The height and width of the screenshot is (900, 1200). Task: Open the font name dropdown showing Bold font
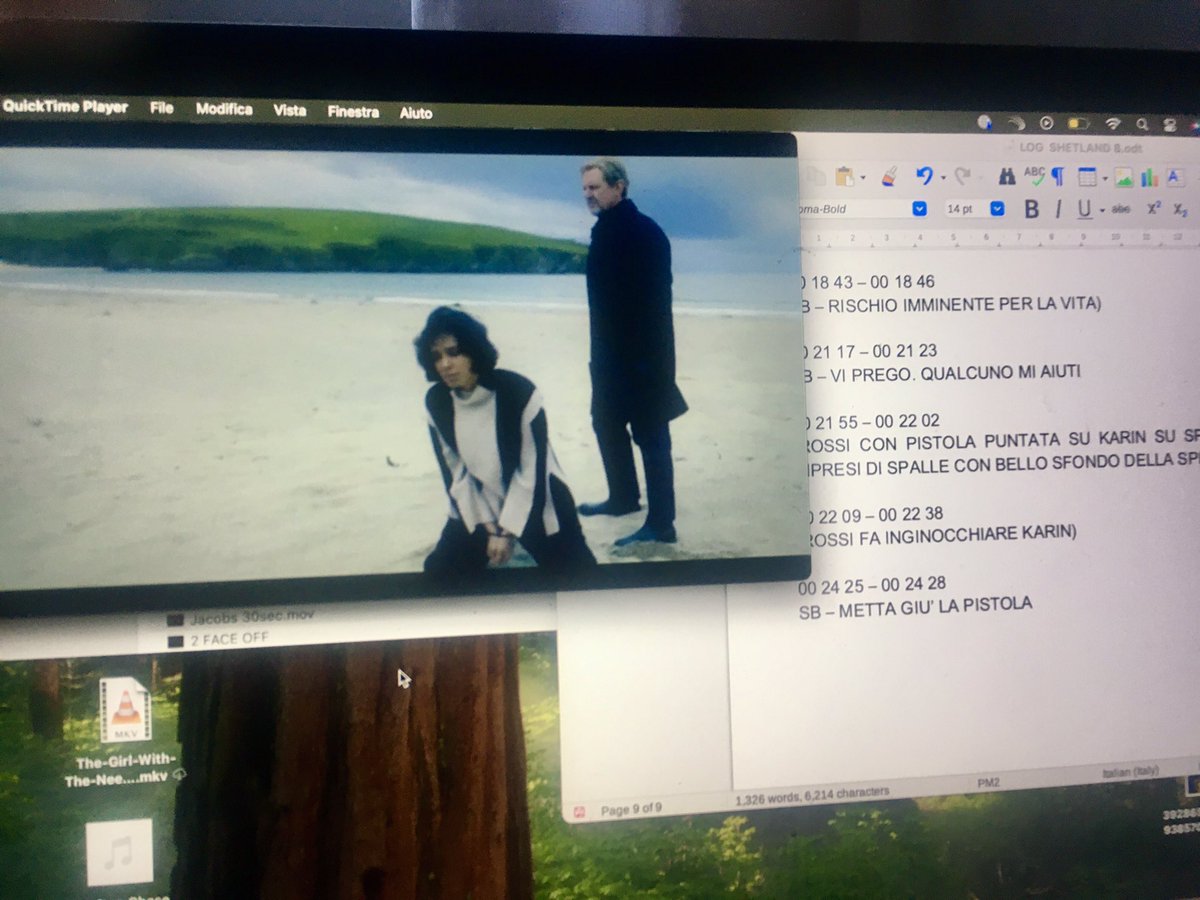(919, 208)
